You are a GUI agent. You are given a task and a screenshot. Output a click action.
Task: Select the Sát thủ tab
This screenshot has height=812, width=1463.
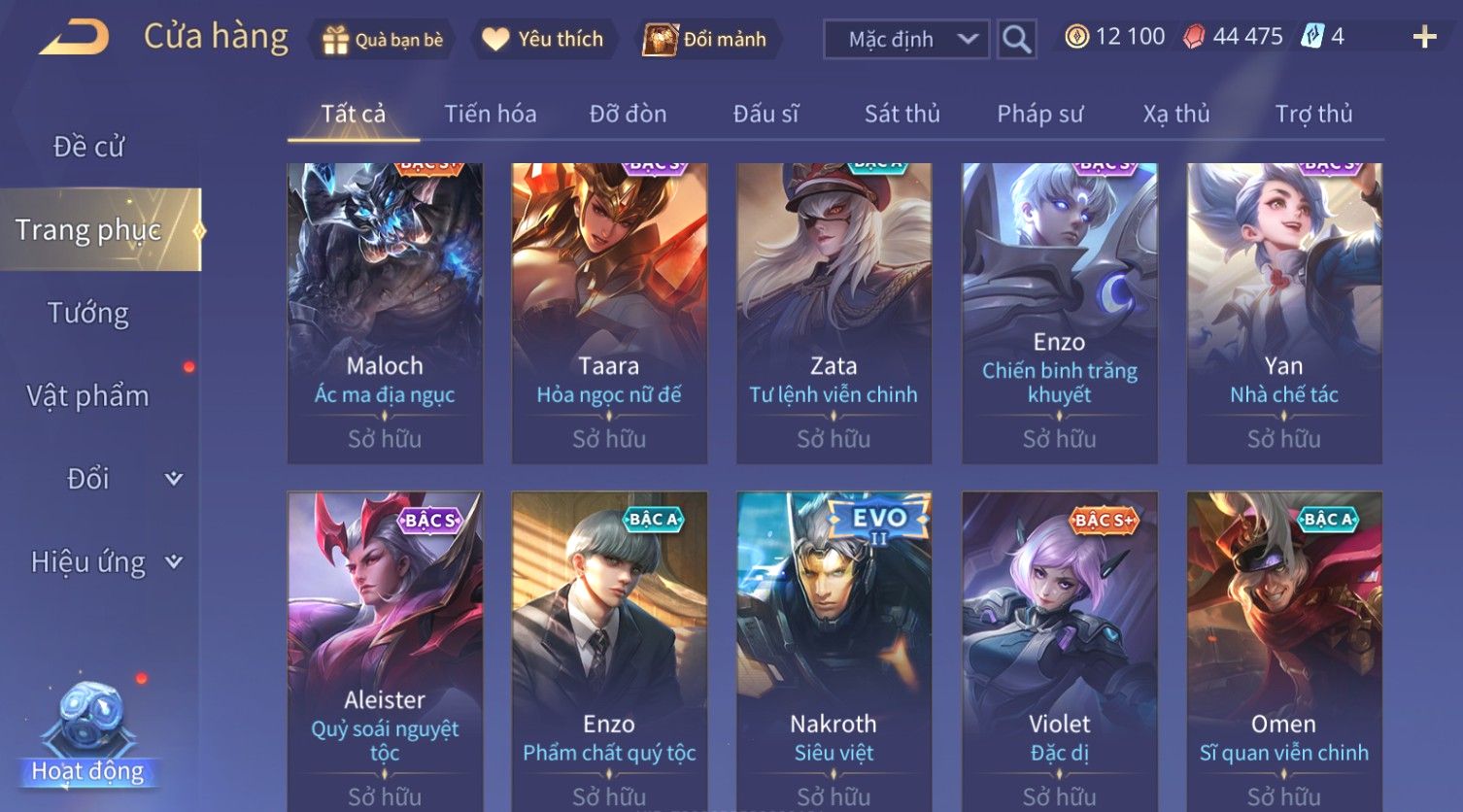[x=902, y=114]
